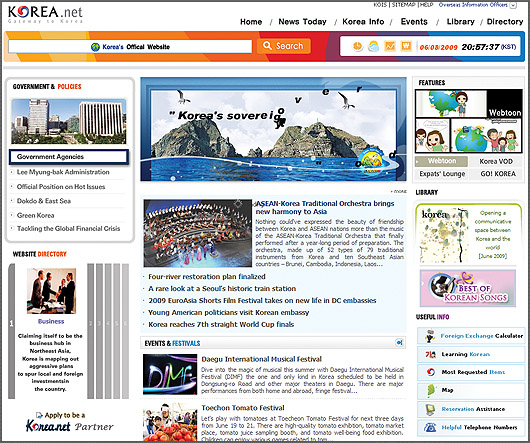Open the Business directory link

(51, 321)
